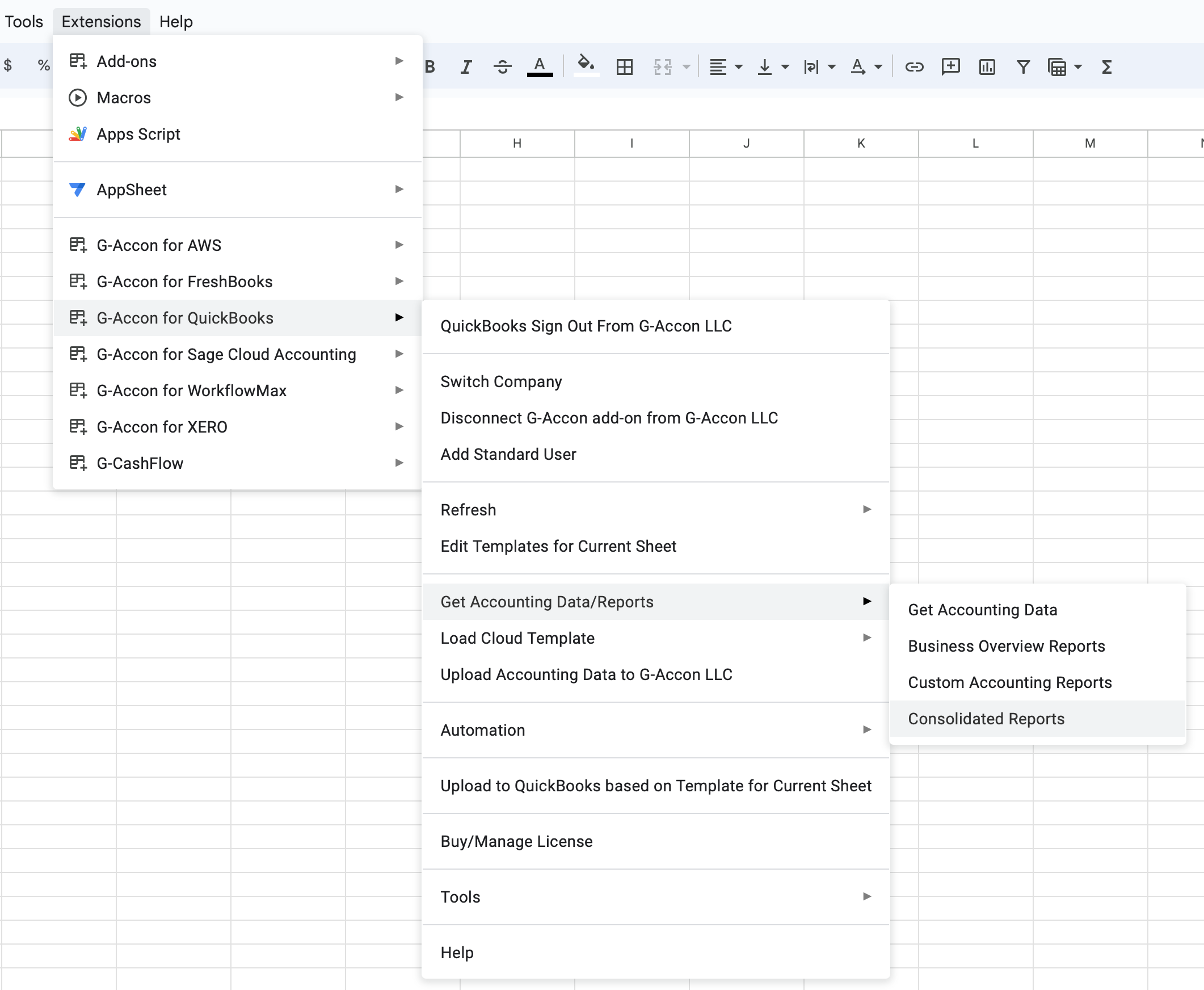This screenshot has width=1204, height=990.
Task: Click the create filter icon
Action: [x=1023, y=68]
